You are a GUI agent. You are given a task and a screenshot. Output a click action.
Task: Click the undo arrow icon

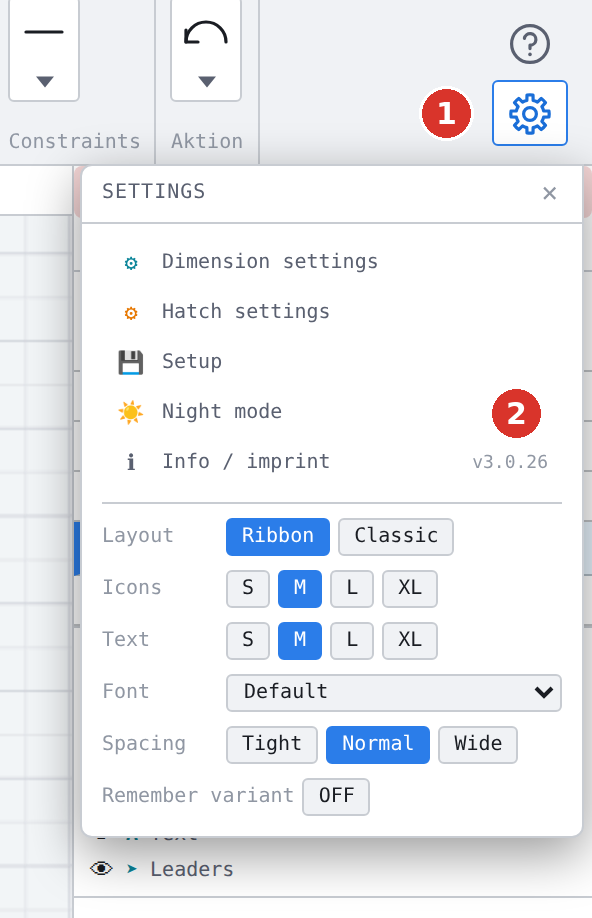tap(206, 33)
